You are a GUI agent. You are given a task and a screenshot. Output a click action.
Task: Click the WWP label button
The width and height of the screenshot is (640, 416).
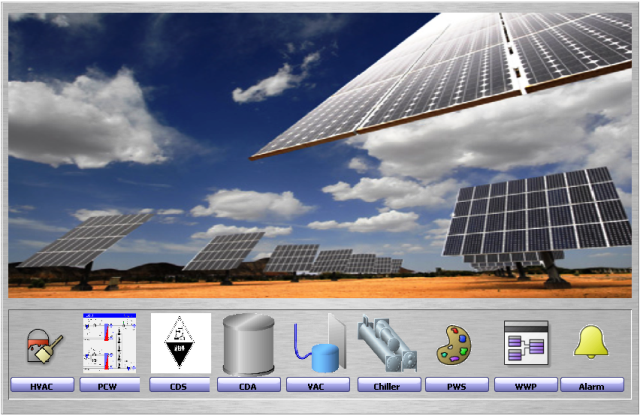[525, 385]
